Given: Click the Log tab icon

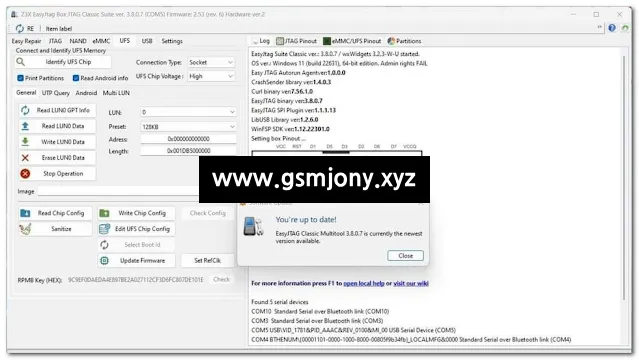Looking at the screenshot, I should [x=255, y=41].
